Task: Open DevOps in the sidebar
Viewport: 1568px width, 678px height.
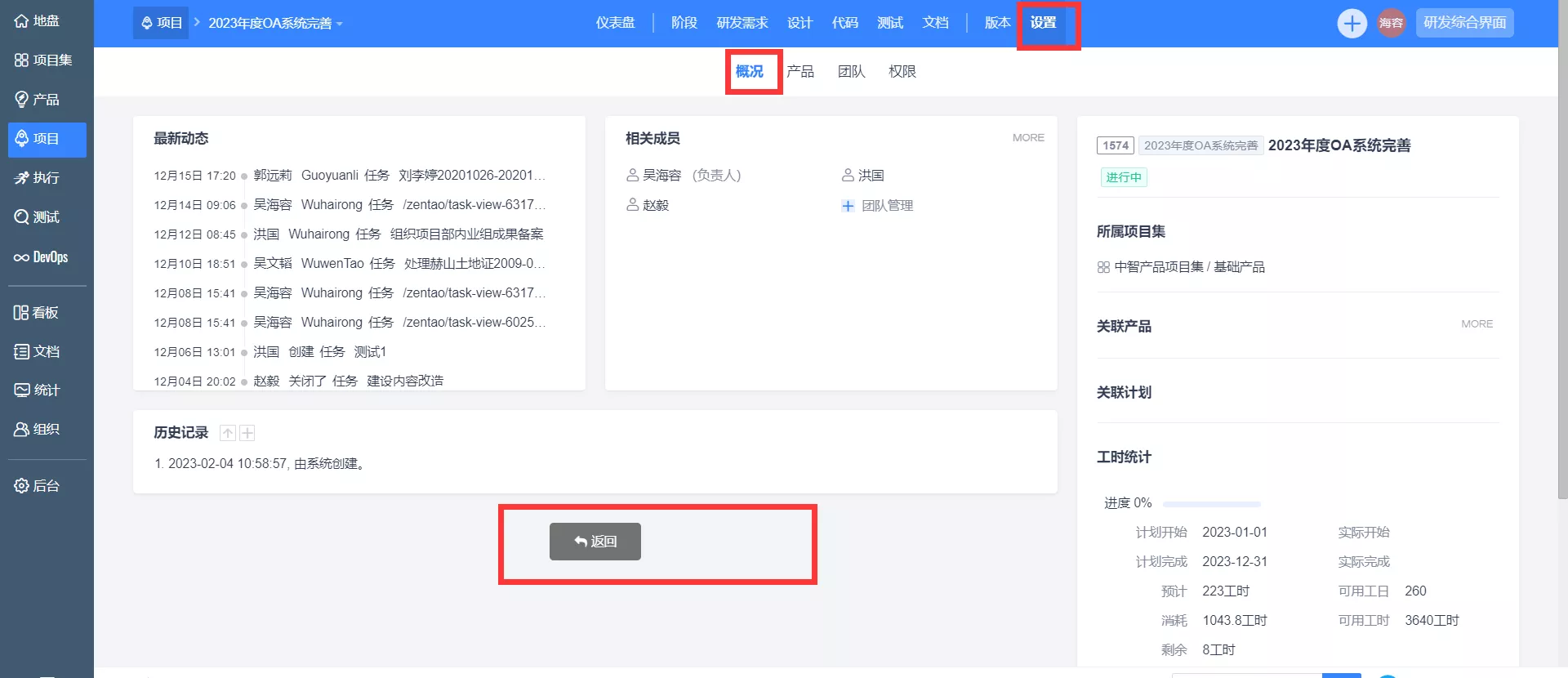Action: tap(41, 257)
